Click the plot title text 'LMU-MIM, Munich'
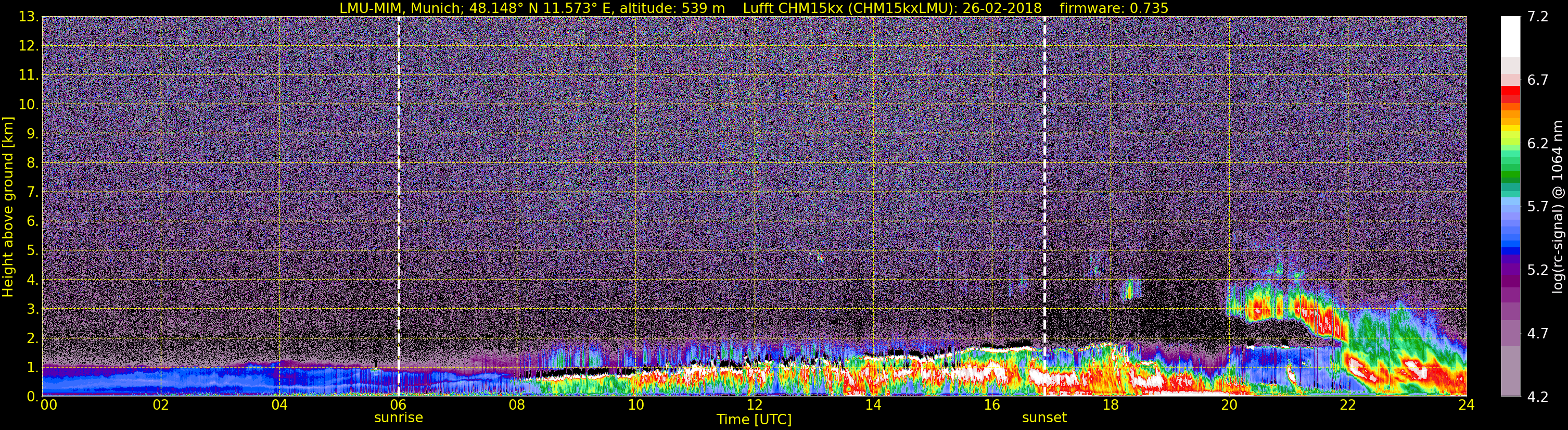 click(x=401, y=8)
